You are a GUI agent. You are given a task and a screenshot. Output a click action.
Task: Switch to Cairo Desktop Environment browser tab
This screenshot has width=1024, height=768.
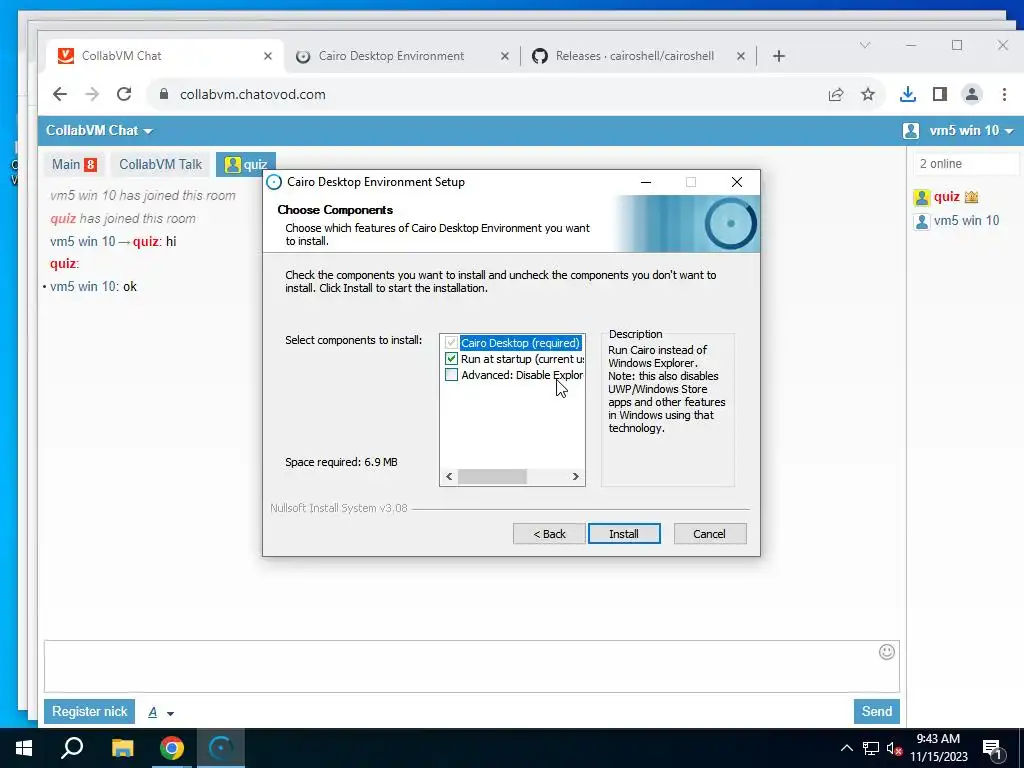click(x=391, y=56)
